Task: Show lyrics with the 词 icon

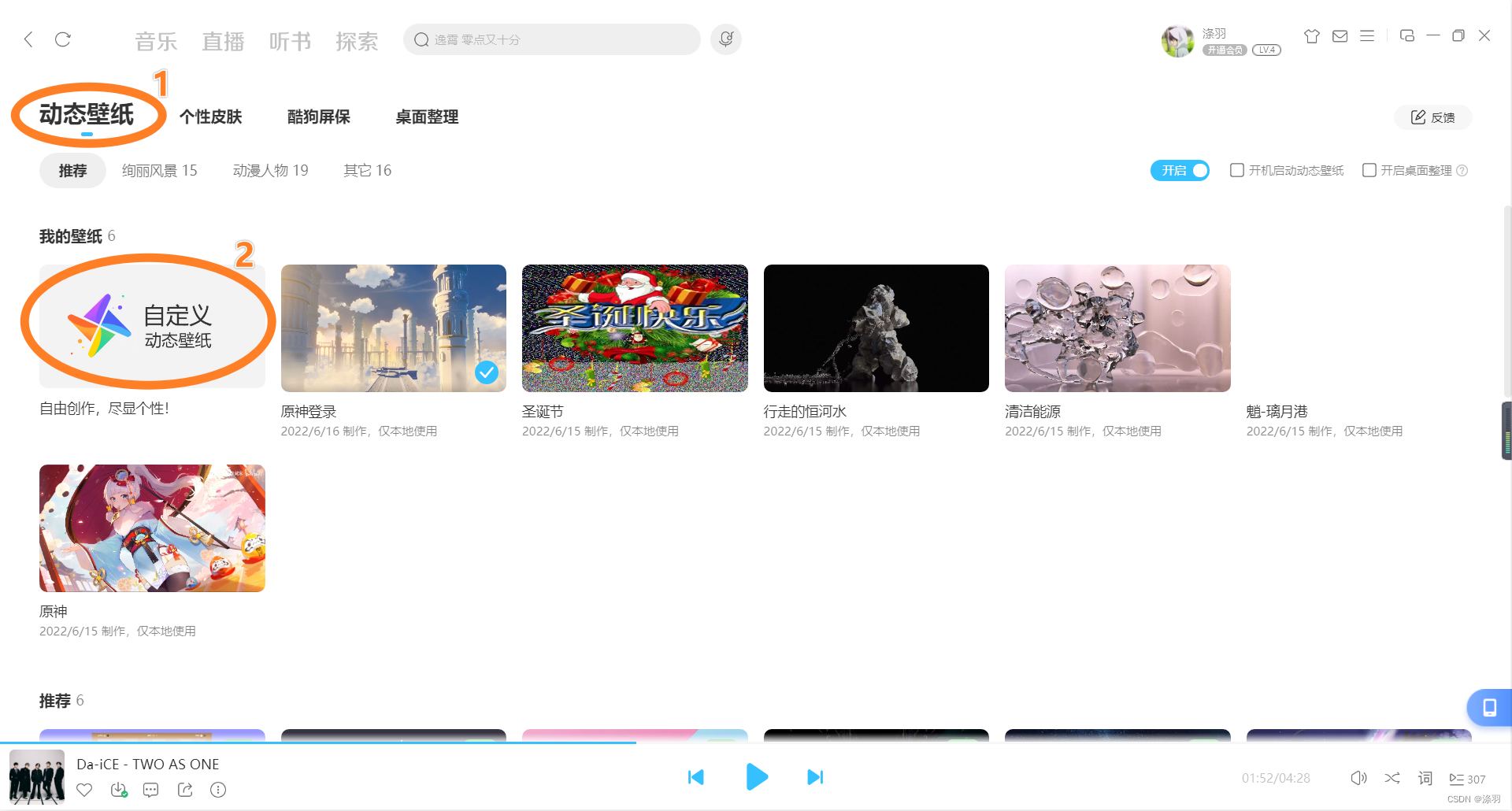Action: pos(1425,778)
